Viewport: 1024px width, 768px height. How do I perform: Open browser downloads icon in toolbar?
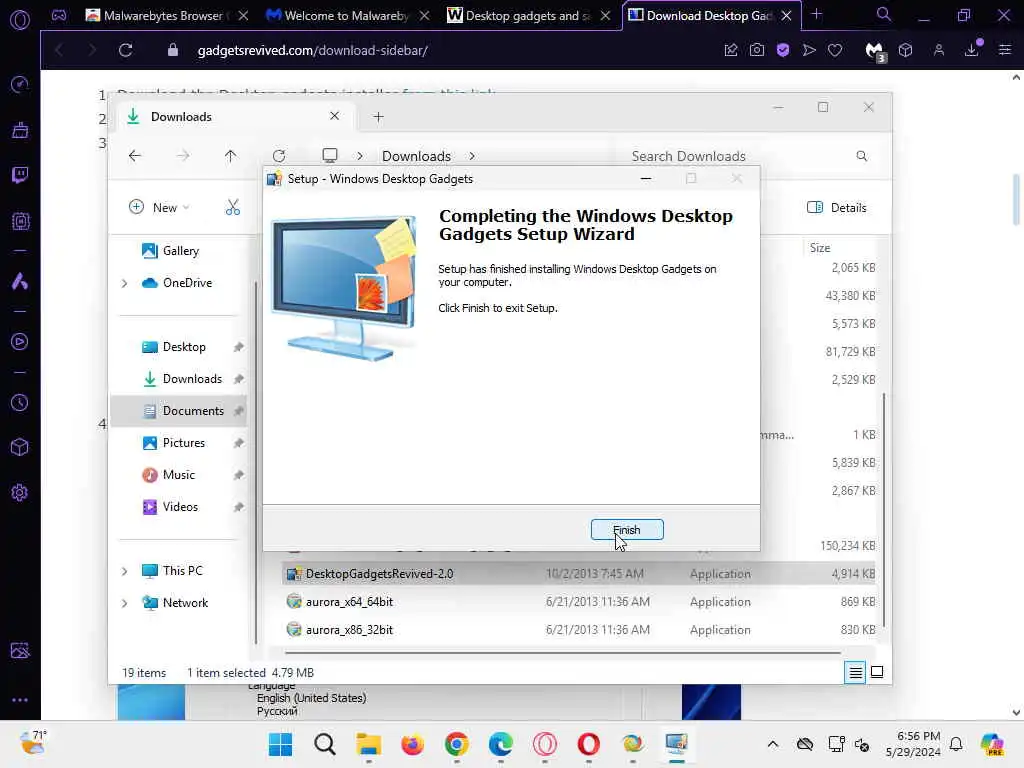coord(972,50)
